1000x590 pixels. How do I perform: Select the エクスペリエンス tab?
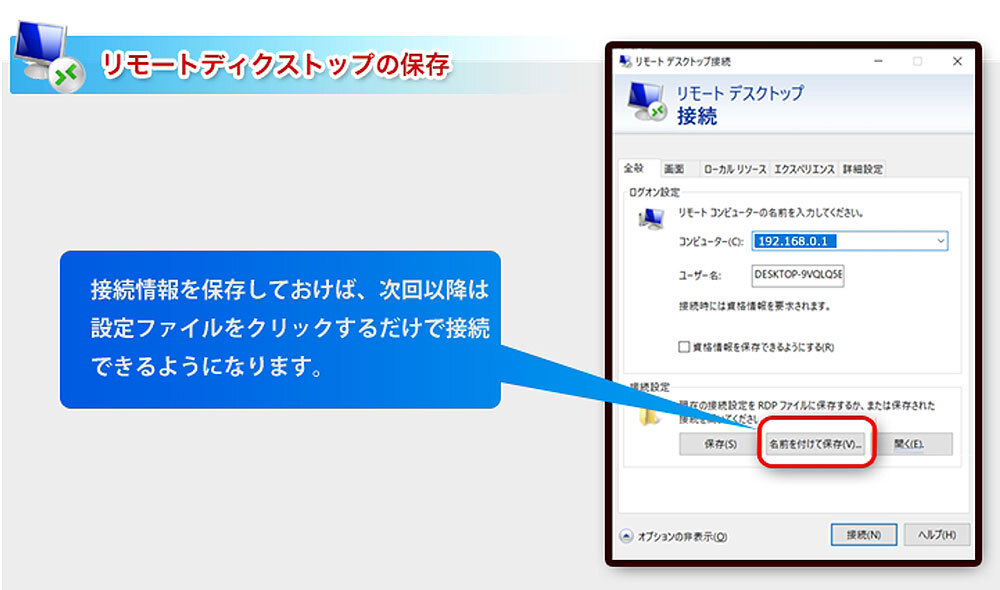[x=804, y=169]
